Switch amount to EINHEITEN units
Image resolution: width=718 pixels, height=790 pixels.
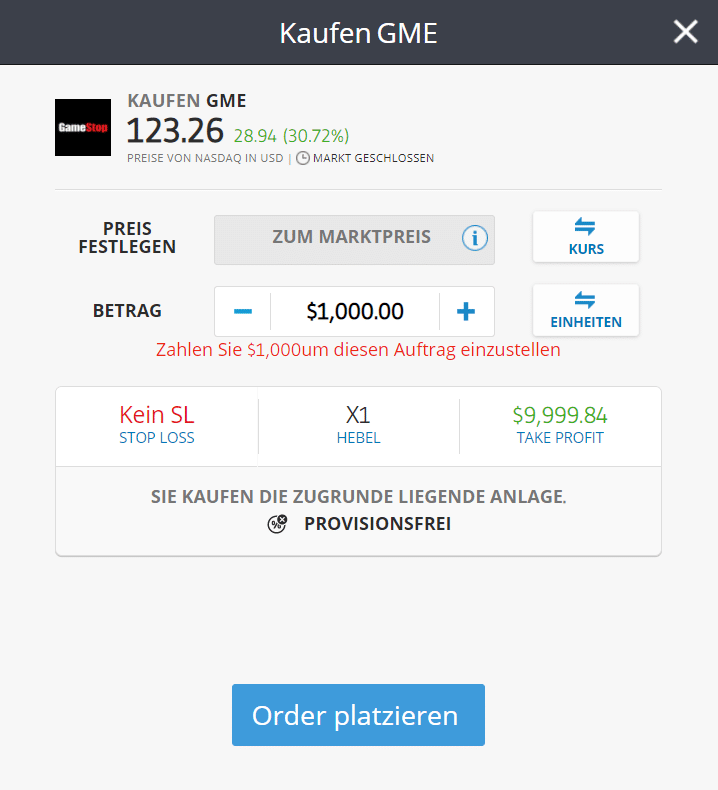tap(586, 310)
